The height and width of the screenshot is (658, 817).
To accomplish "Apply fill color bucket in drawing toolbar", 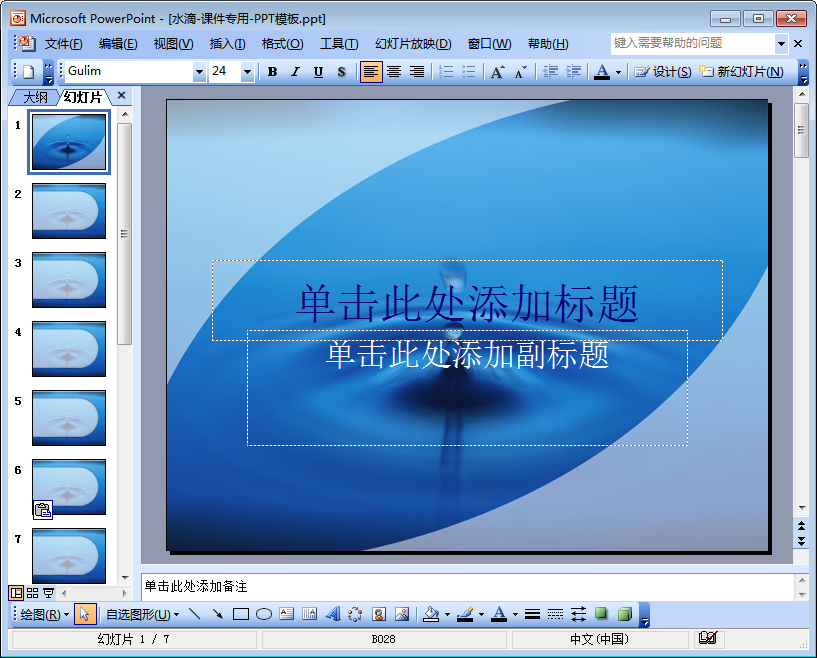I will tap(431, 614).
